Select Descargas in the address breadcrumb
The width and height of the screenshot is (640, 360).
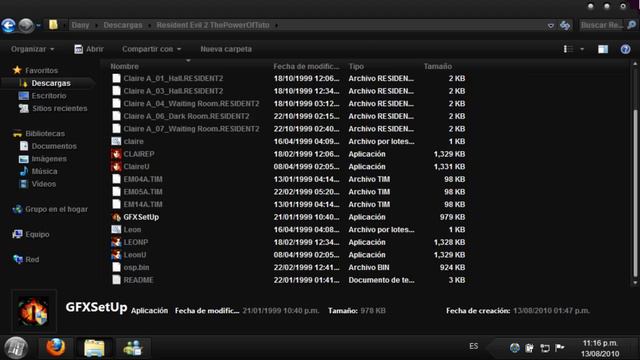(x=123, y=25)
